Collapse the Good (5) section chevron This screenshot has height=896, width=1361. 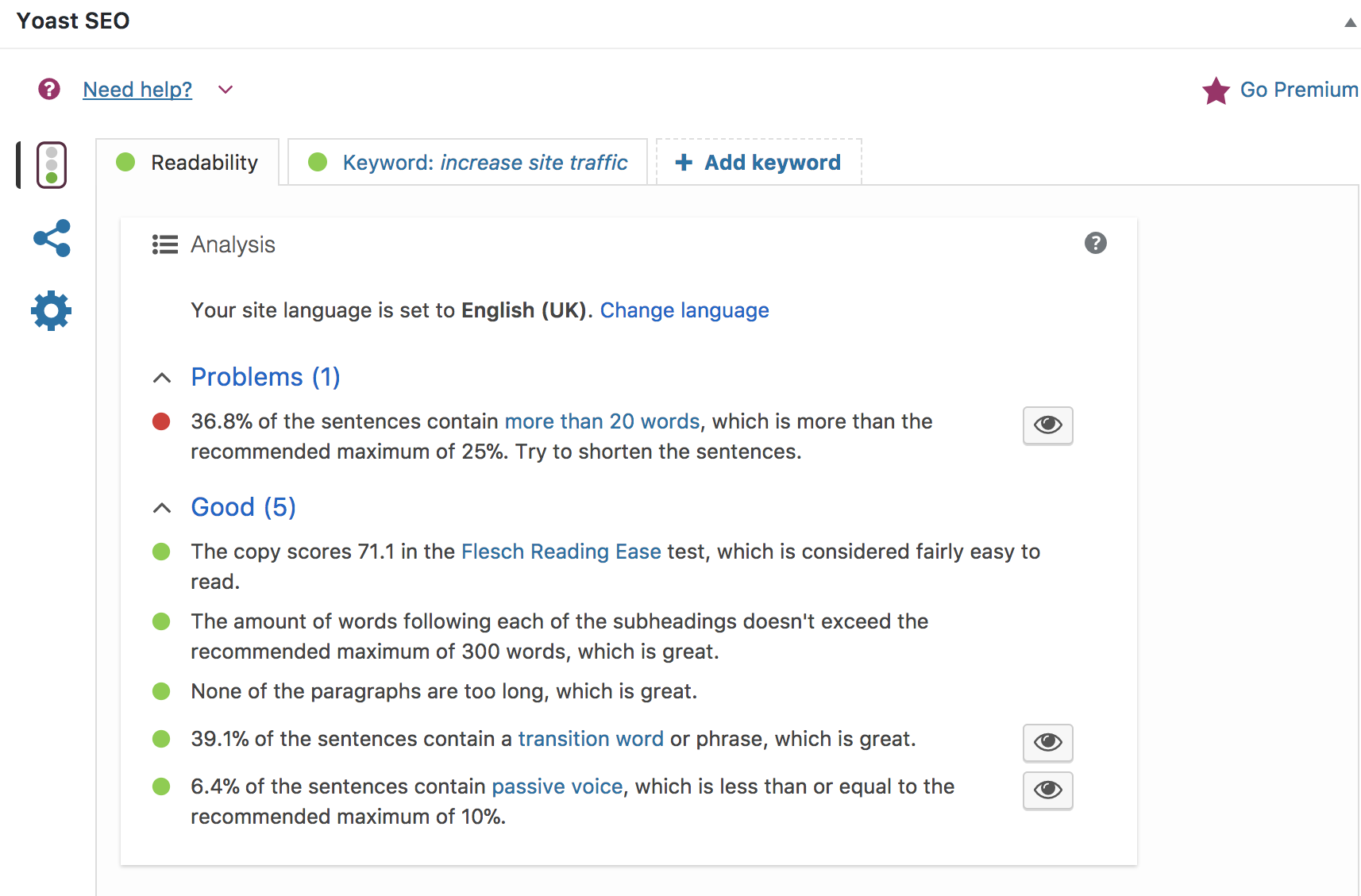pos(162,508)
